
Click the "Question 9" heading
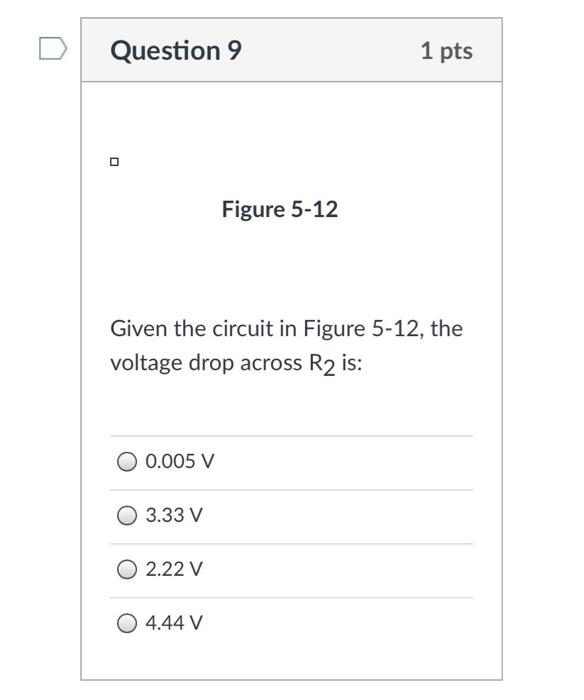coord(176,50)
